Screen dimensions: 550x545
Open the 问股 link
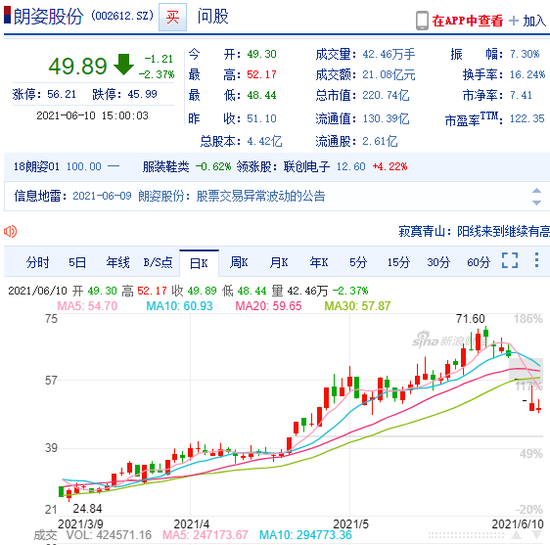tap(213, 16)
